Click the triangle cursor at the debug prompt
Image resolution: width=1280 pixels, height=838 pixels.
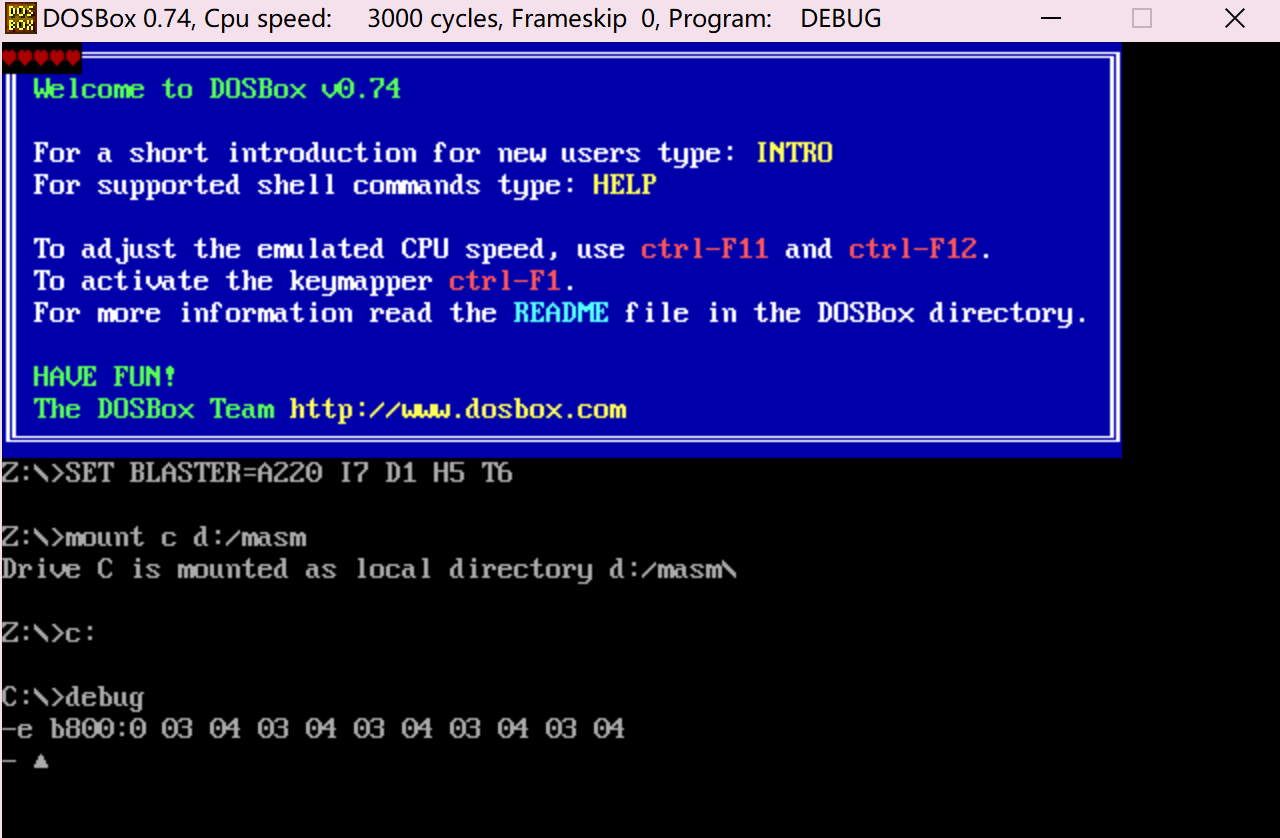click(x=41, y=761)
